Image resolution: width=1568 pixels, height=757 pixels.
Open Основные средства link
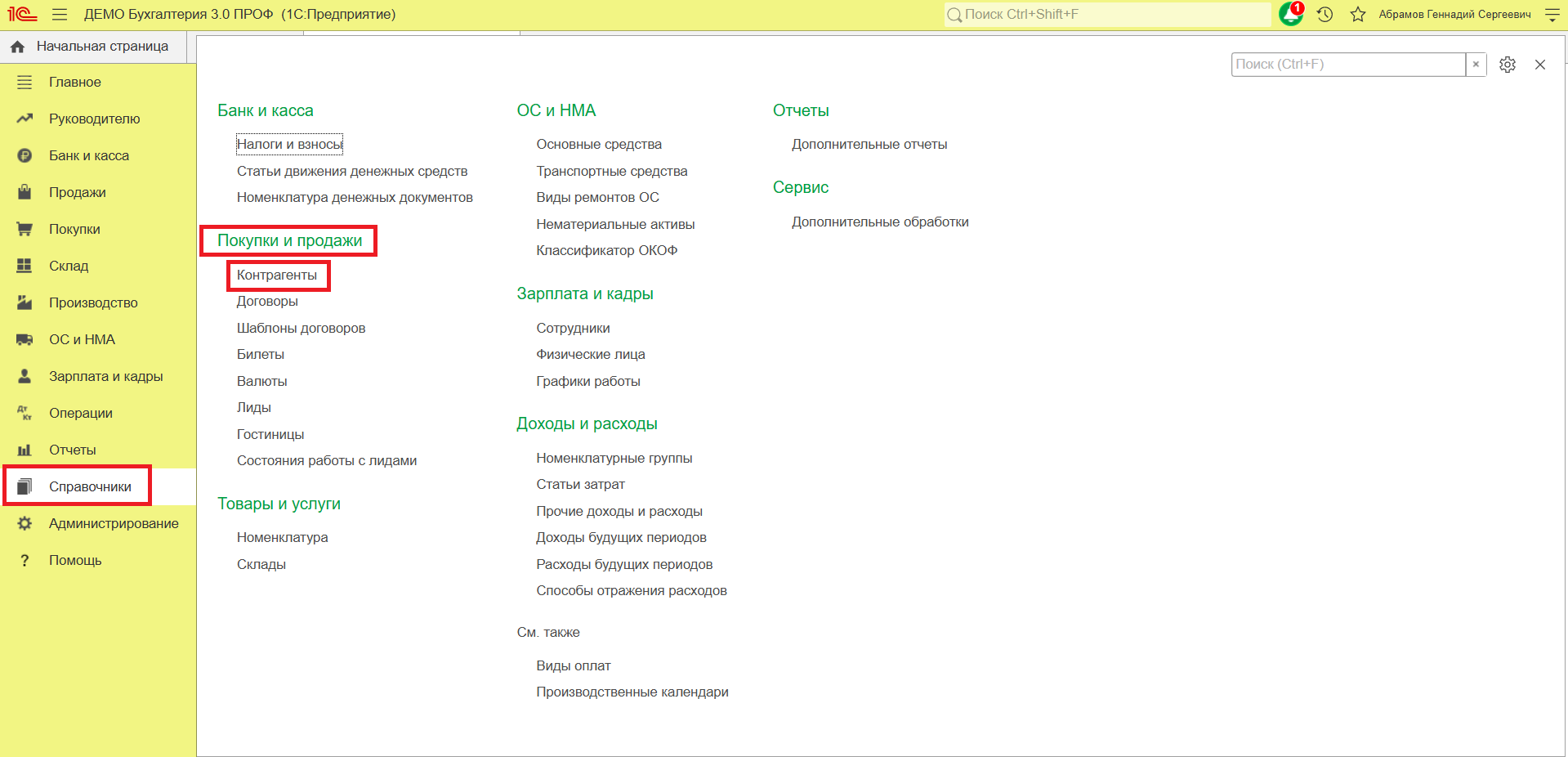(x=599, y=144)
